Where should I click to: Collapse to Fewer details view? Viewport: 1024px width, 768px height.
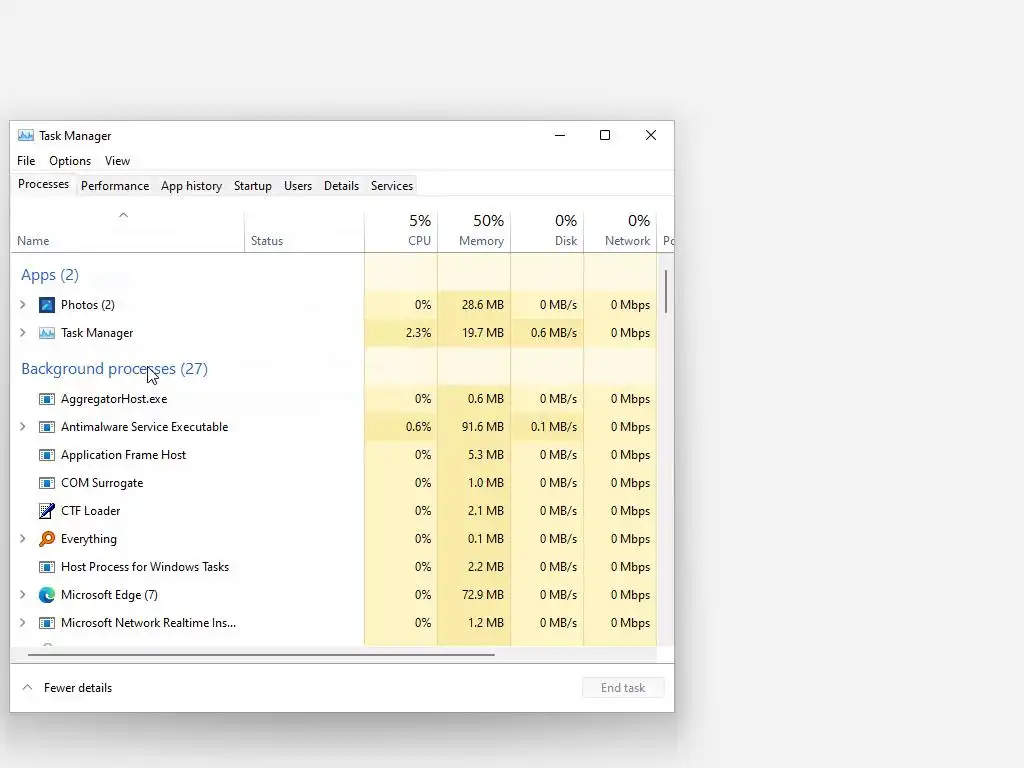(x=67, y=688)
